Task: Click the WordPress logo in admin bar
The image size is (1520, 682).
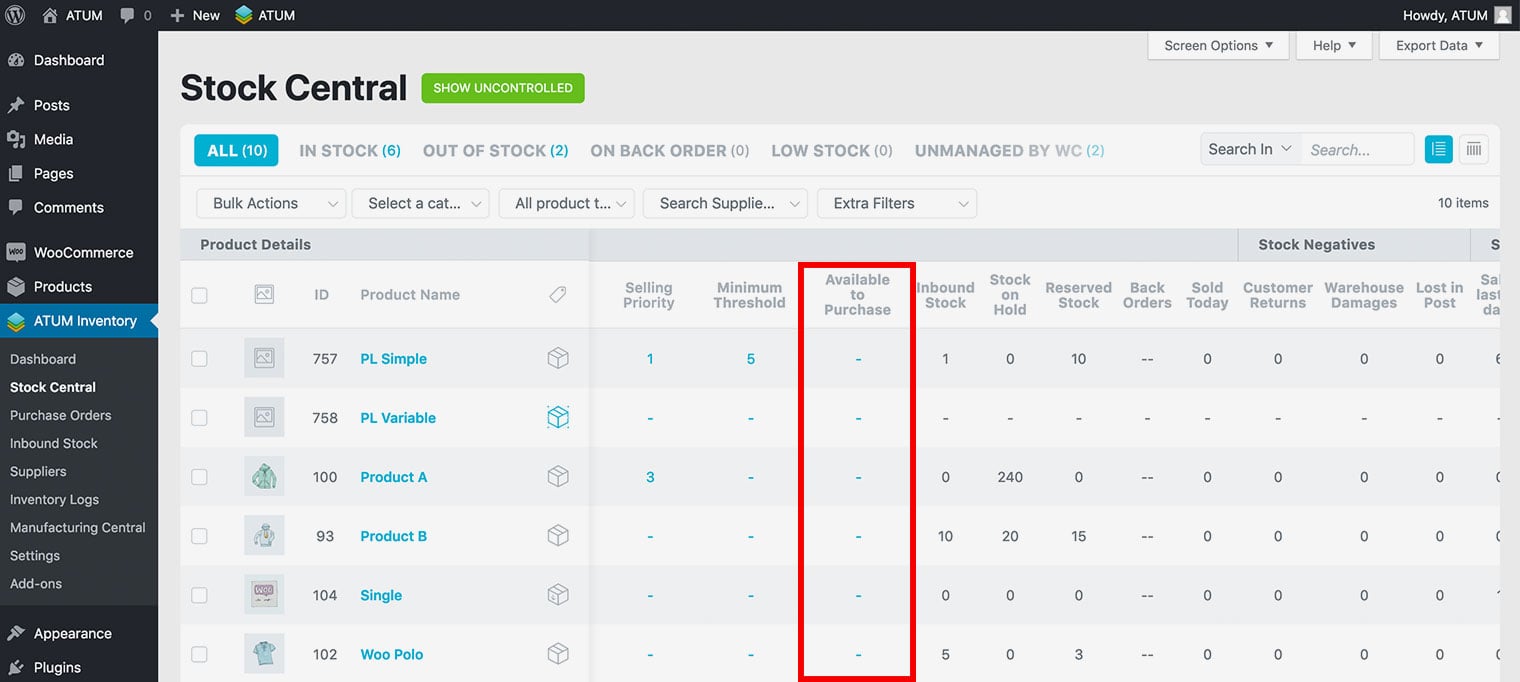Action: (15, 15)
